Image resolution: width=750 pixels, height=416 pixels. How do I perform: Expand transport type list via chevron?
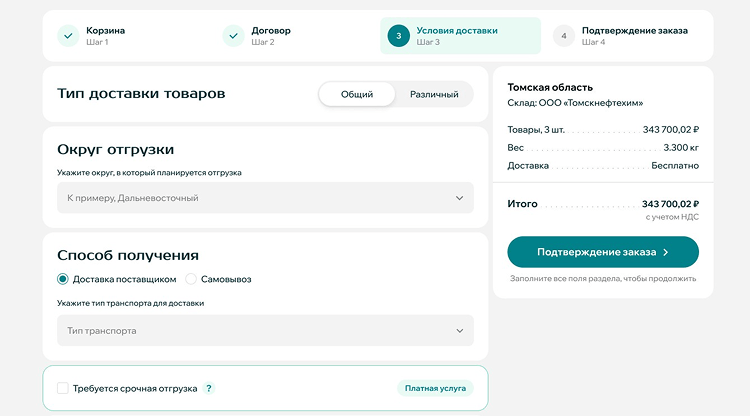pos(460,330)
